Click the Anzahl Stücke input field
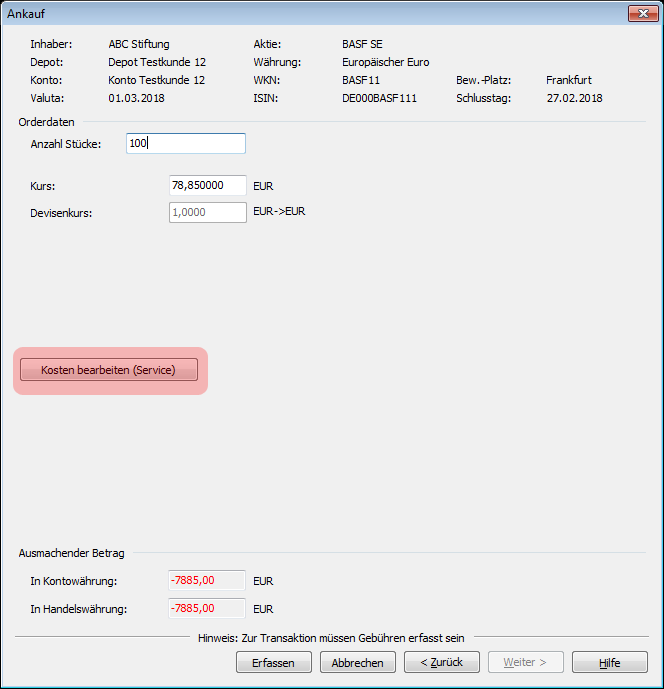This screenshot has height=689, width=664. coord(186,144)
